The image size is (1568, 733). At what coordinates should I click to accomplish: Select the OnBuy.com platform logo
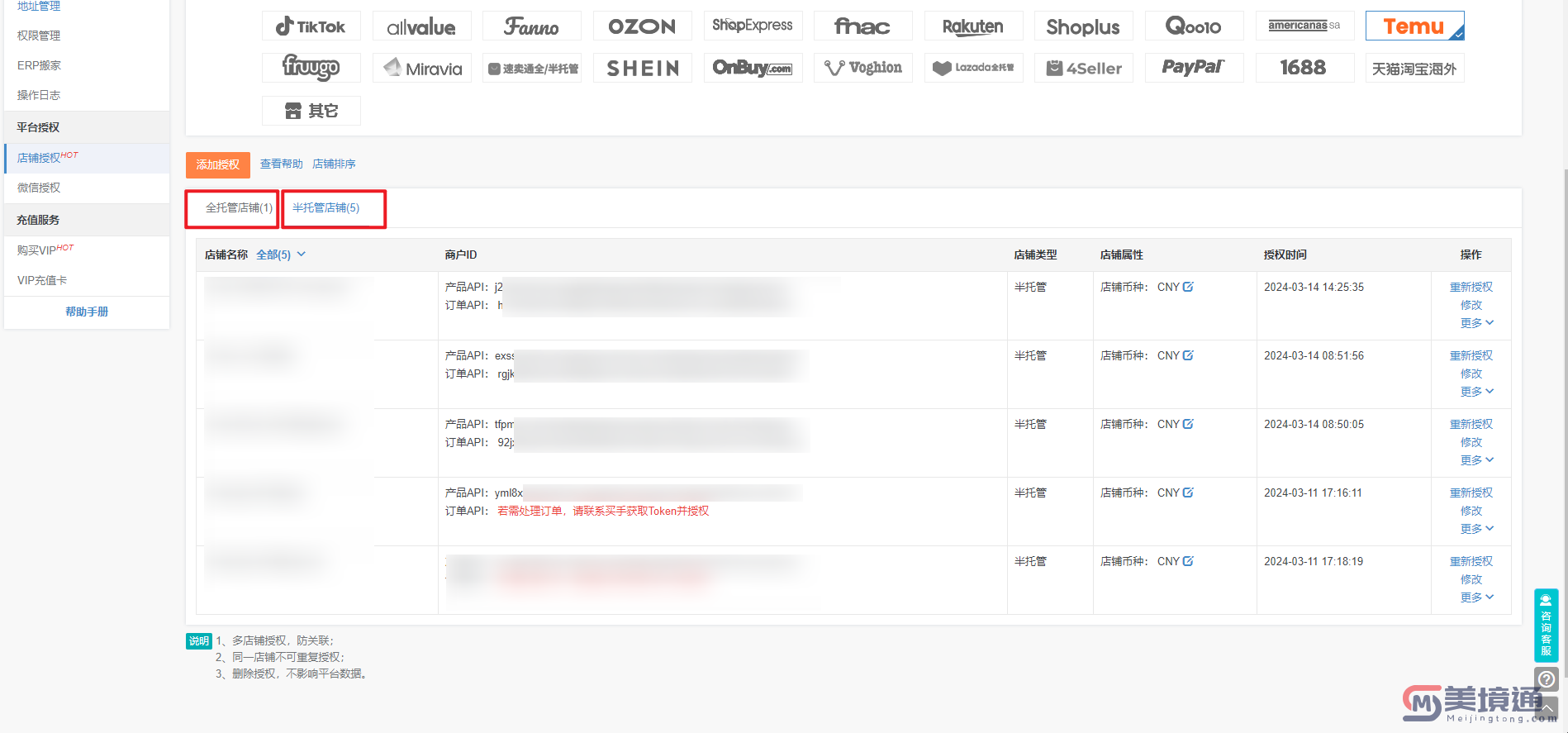pyautogui.click(x=753, y=68)
